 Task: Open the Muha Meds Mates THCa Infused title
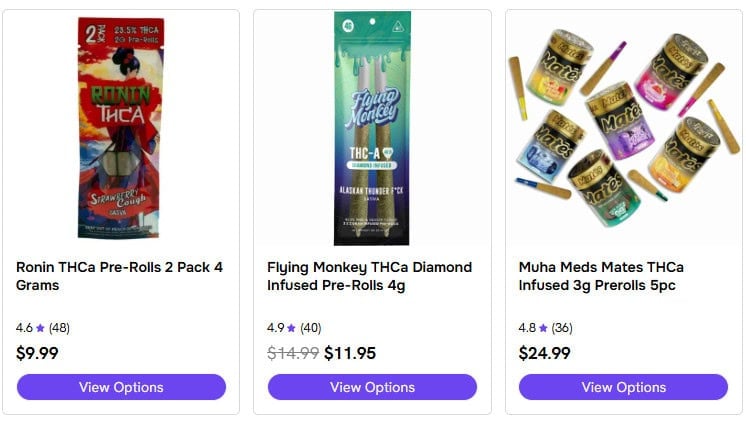[x=601, y=276]
